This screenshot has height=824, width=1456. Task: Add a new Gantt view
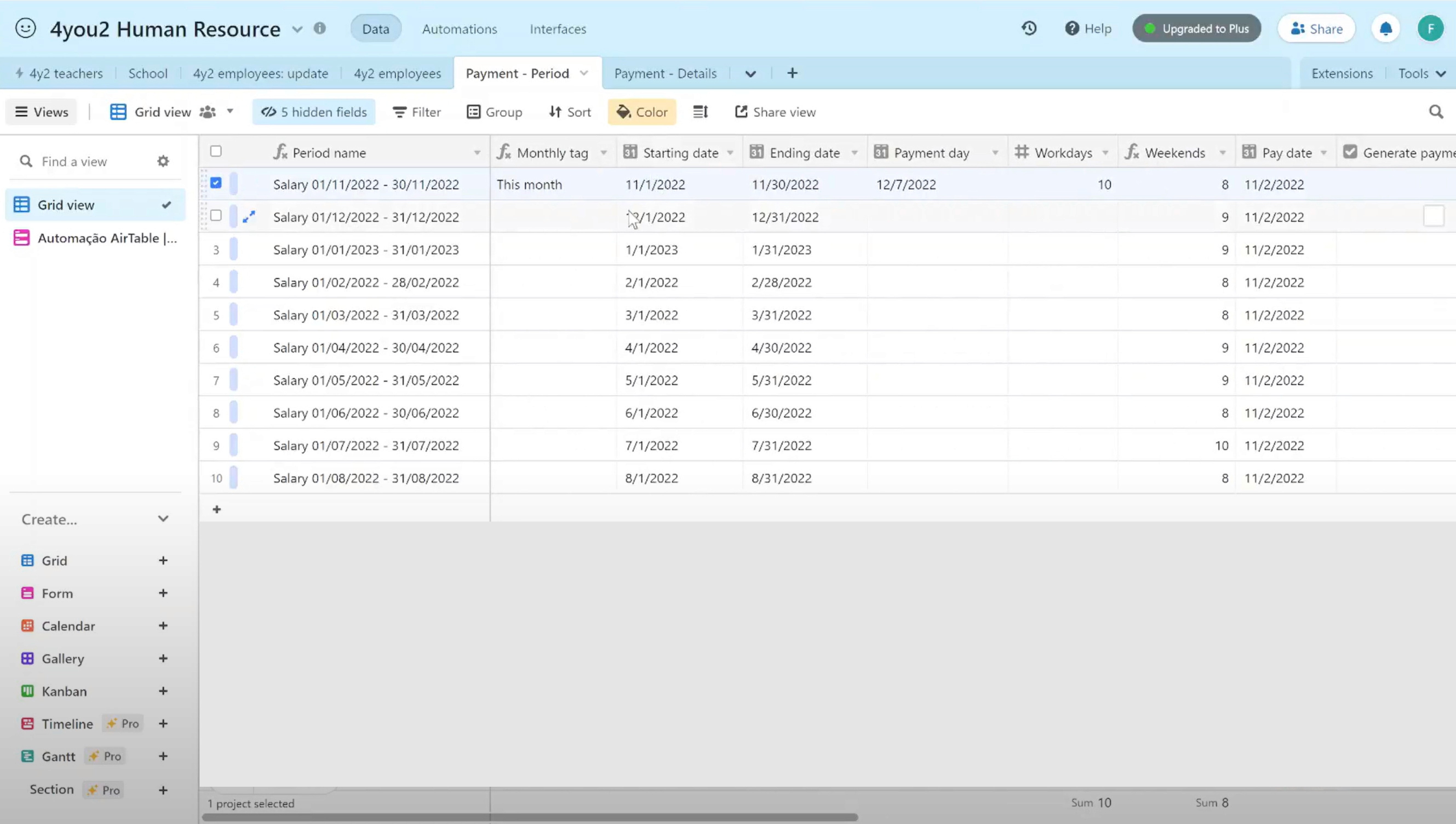163,756
